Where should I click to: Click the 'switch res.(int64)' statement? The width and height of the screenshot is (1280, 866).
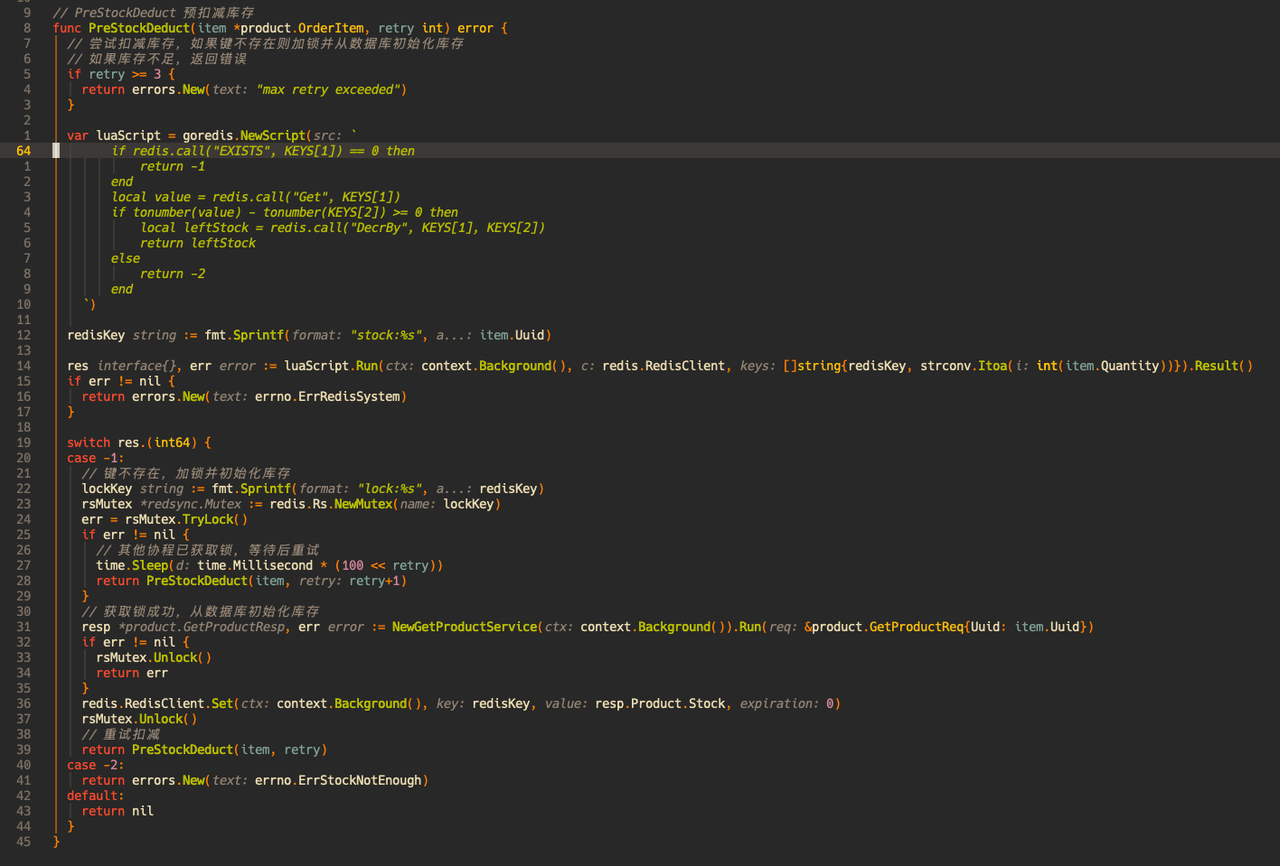139,443
